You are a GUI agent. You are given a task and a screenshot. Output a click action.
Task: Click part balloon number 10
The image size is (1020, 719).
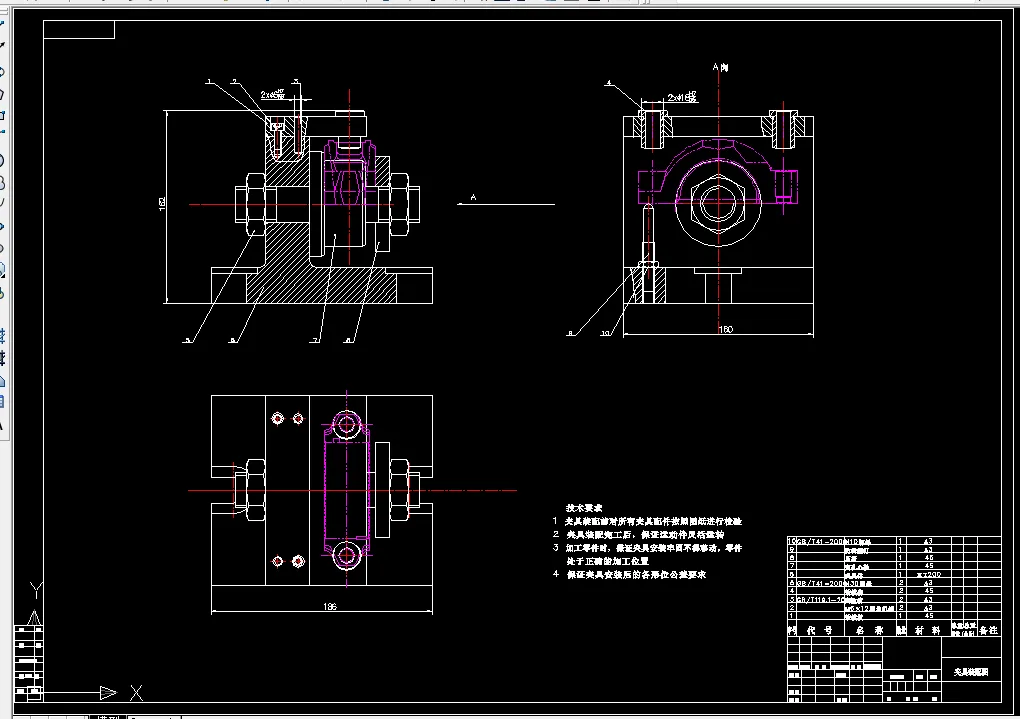coord(605,333)
